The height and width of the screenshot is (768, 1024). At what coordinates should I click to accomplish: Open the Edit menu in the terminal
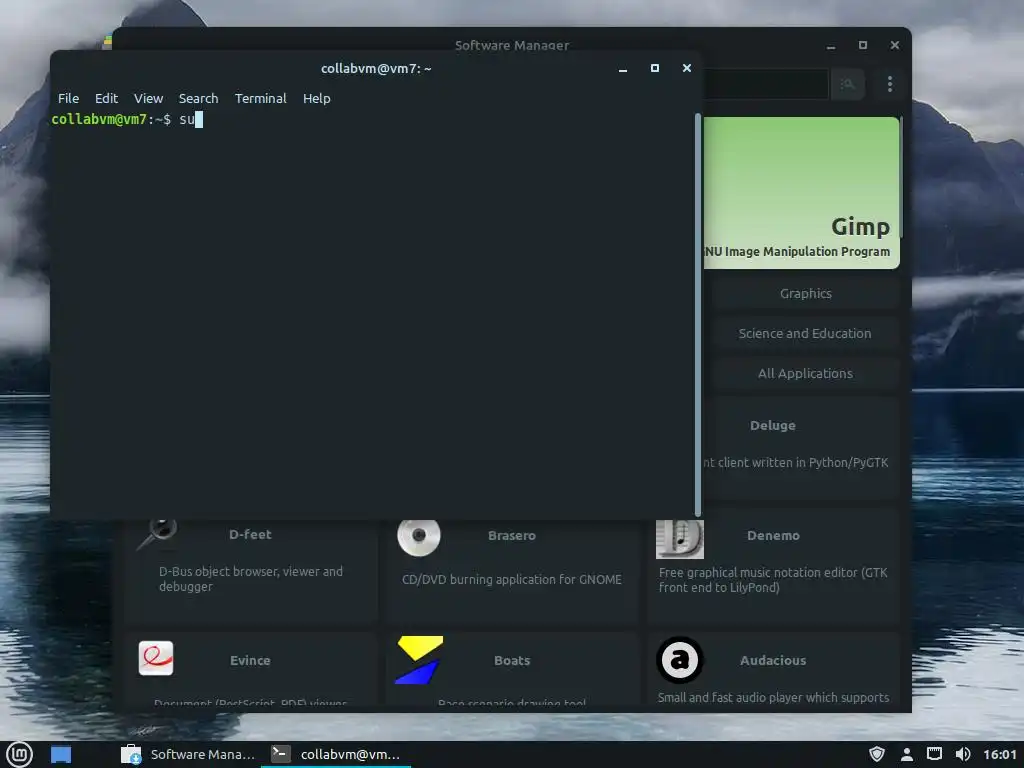point(106,99)
